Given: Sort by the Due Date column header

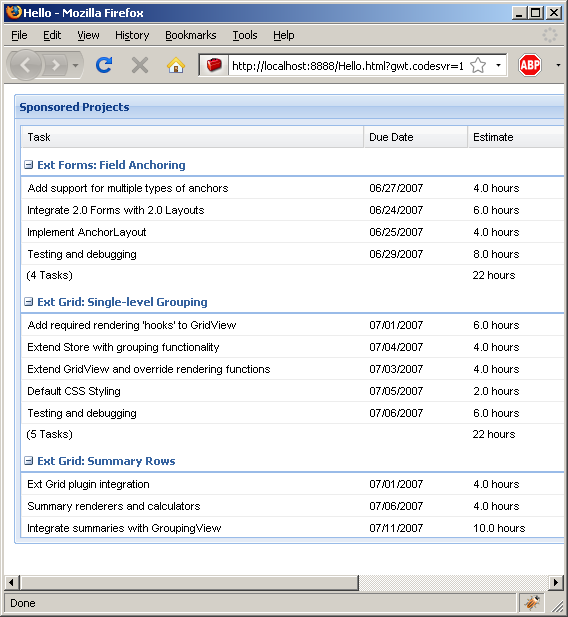Looking at the screenshot, I should tap(416, 137).
